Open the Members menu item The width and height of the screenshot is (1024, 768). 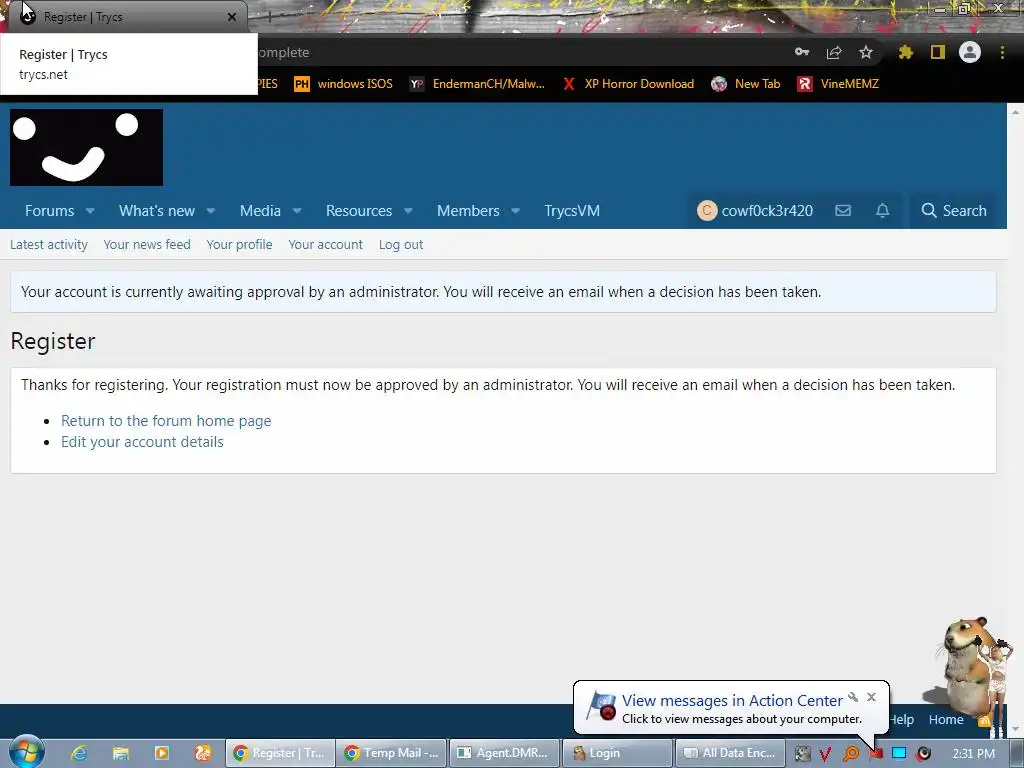coord(468,211)
